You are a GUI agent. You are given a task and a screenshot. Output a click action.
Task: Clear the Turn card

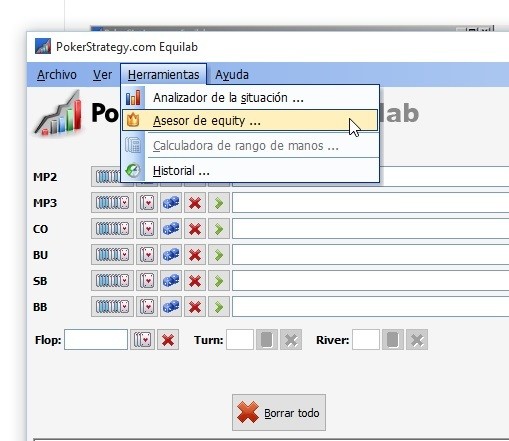pos(291,340)
